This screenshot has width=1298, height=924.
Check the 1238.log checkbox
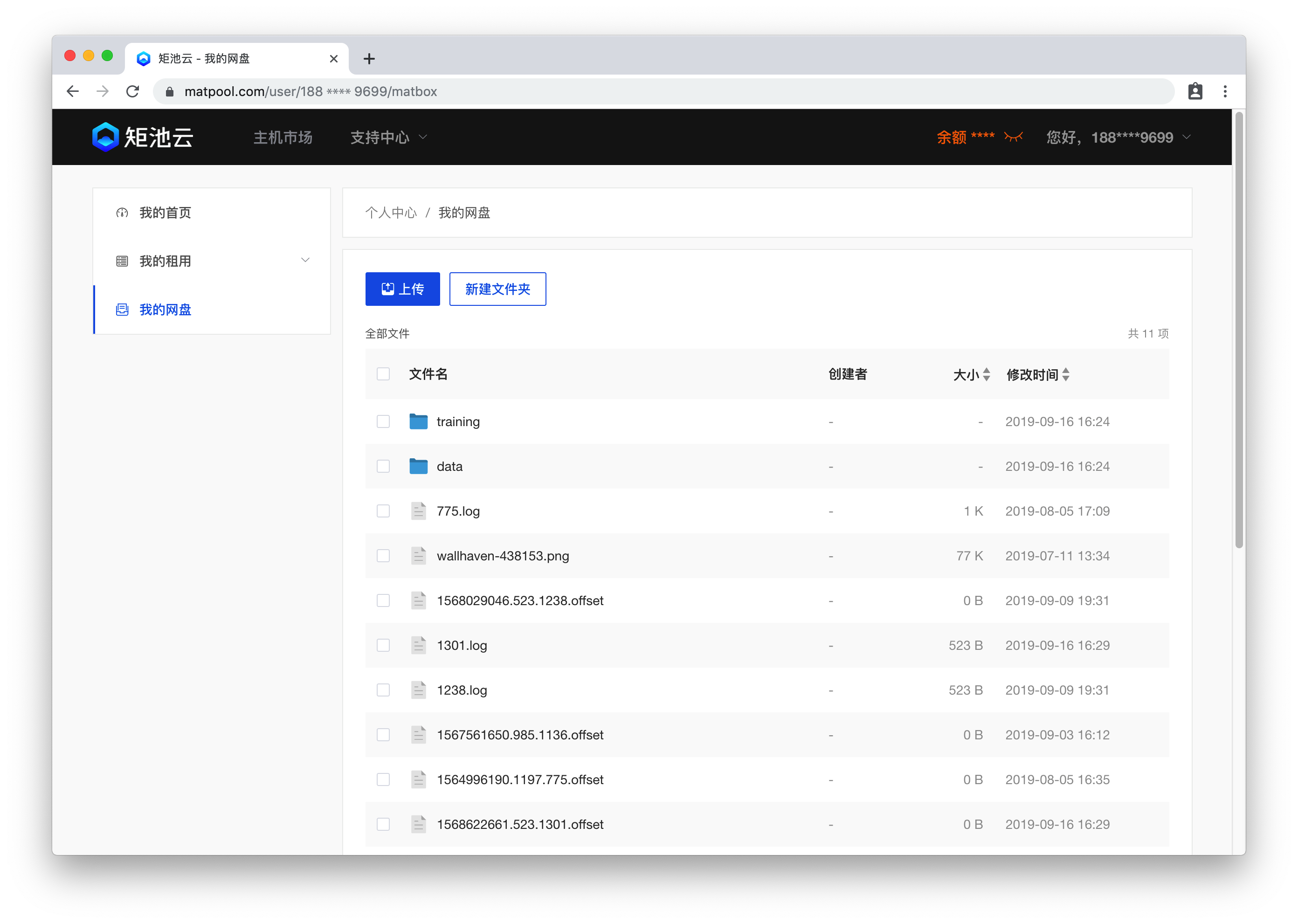(383, 690)
